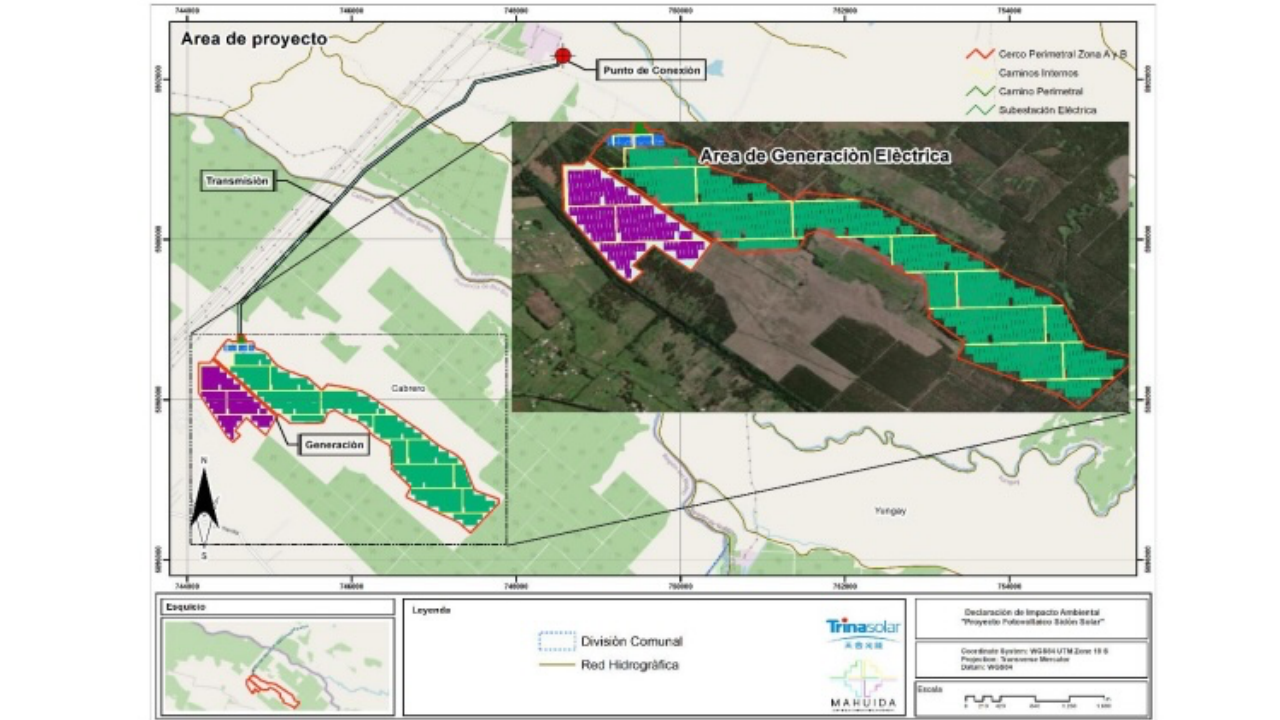Click the Esquicio overview map thumbnail
The height and width of the screenshot is (720, 1280).
[278, 665]
